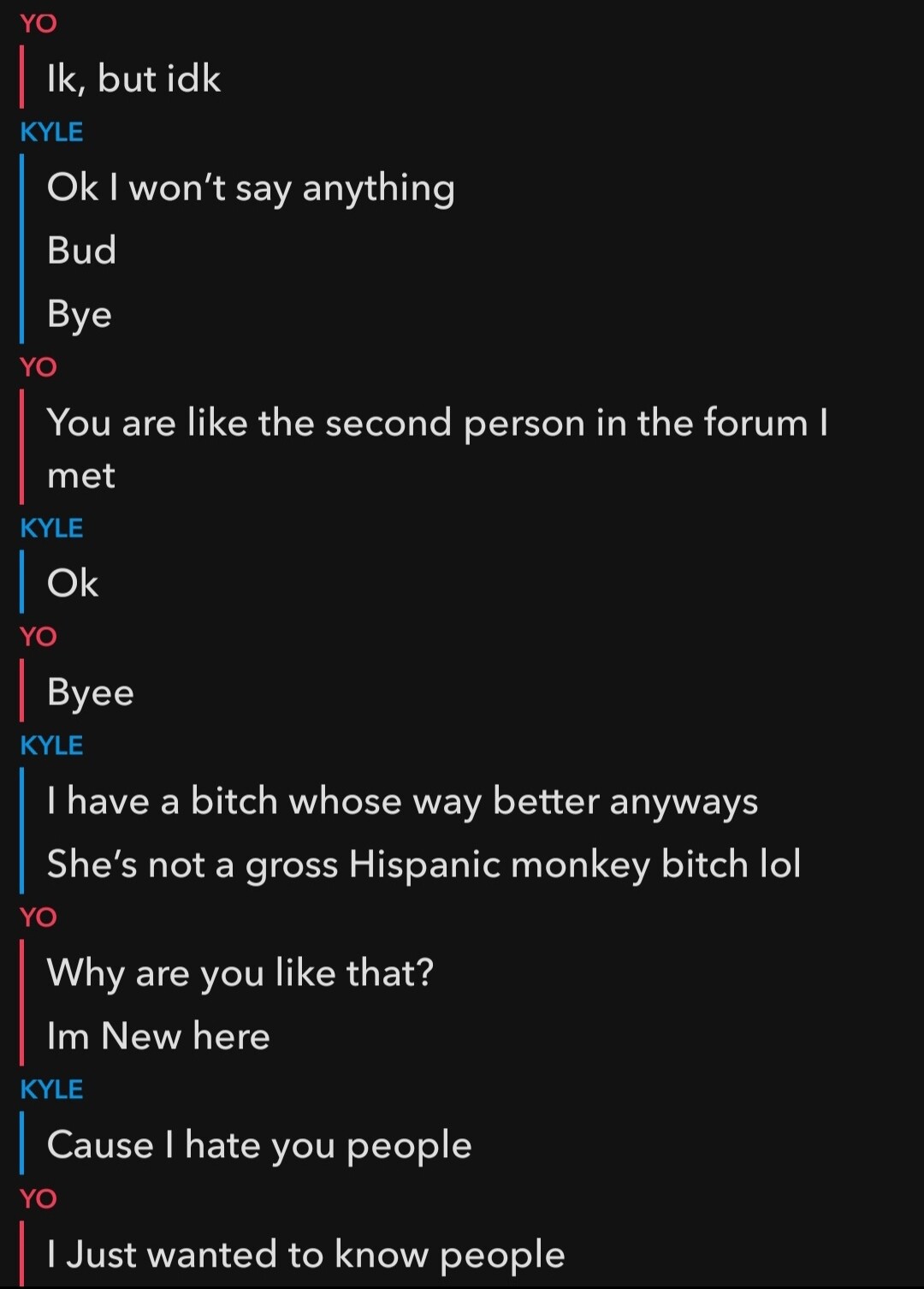924x1289 pixels.
Task: Tap the last YO label at the bottom
Action: (38, 1198)
